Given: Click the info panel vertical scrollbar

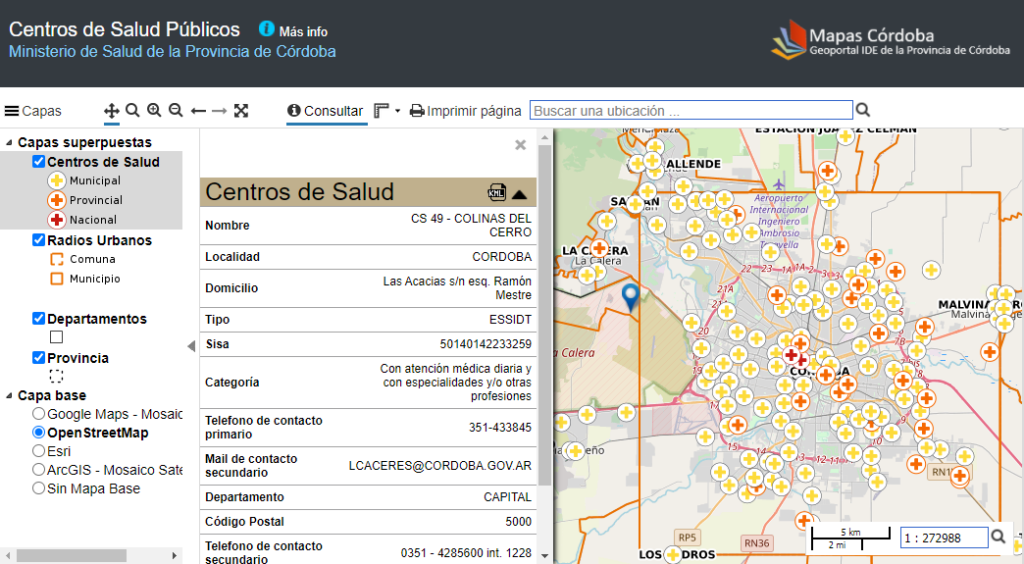Looking at the screenshot, I should click(x=545, y=313).
